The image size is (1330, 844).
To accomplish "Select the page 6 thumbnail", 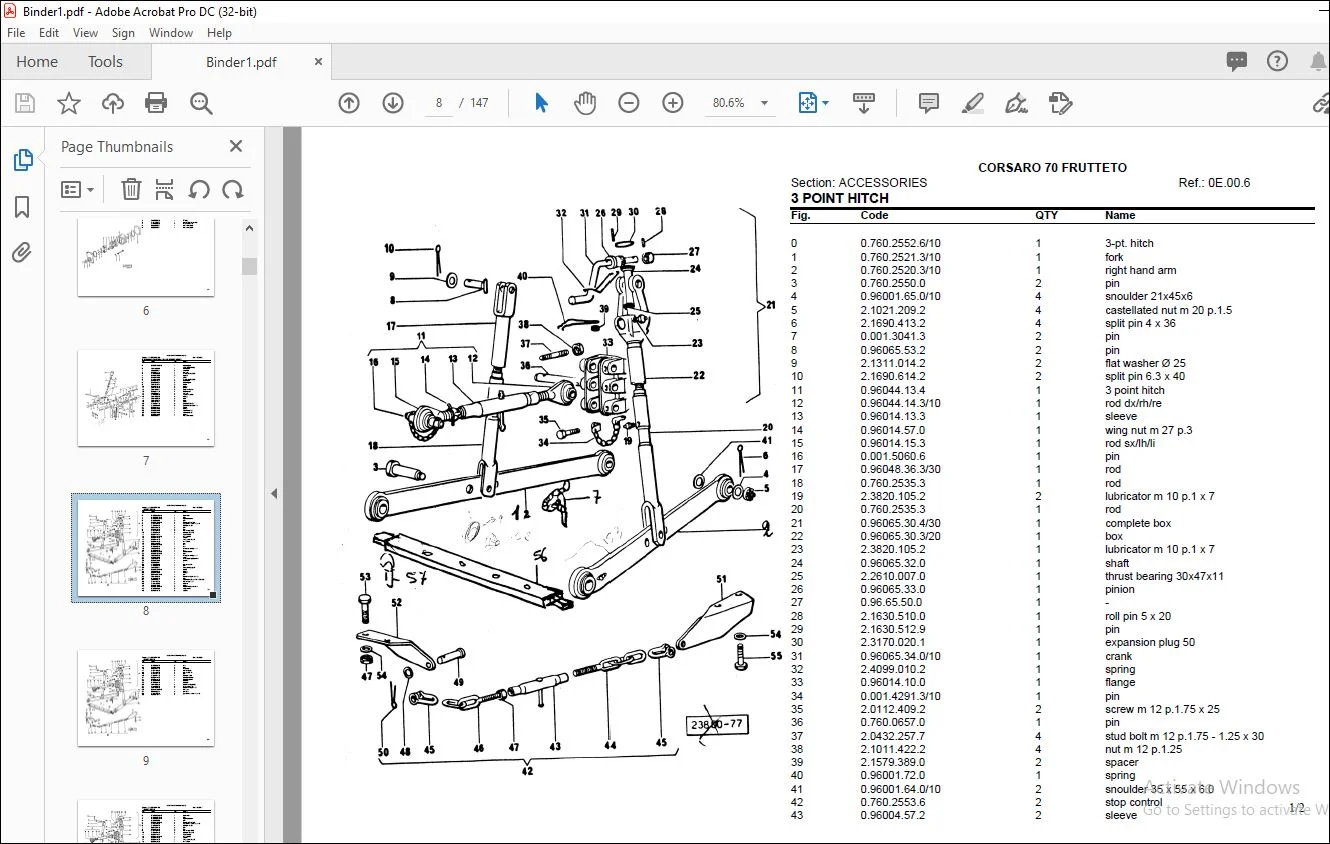I will click(x=146, y=257).
